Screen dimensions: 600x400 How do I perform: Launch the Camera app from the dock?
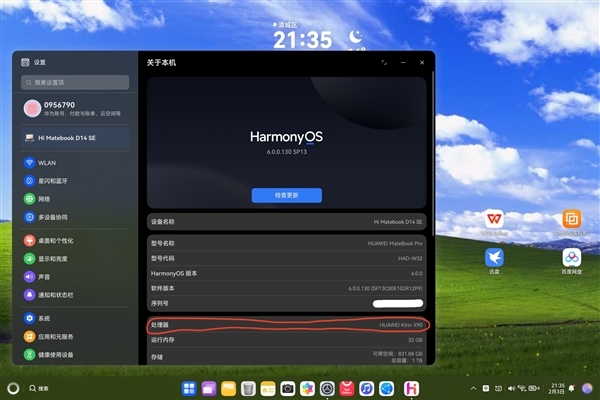point(288,389)
